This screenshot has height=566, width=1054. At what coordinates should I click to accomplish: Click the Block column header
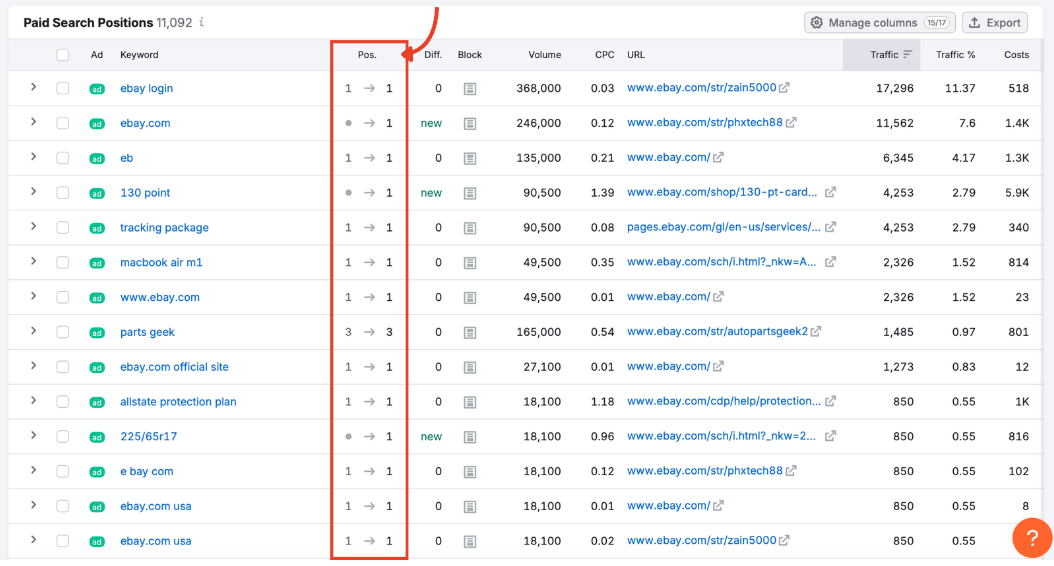tap(470, 55)
